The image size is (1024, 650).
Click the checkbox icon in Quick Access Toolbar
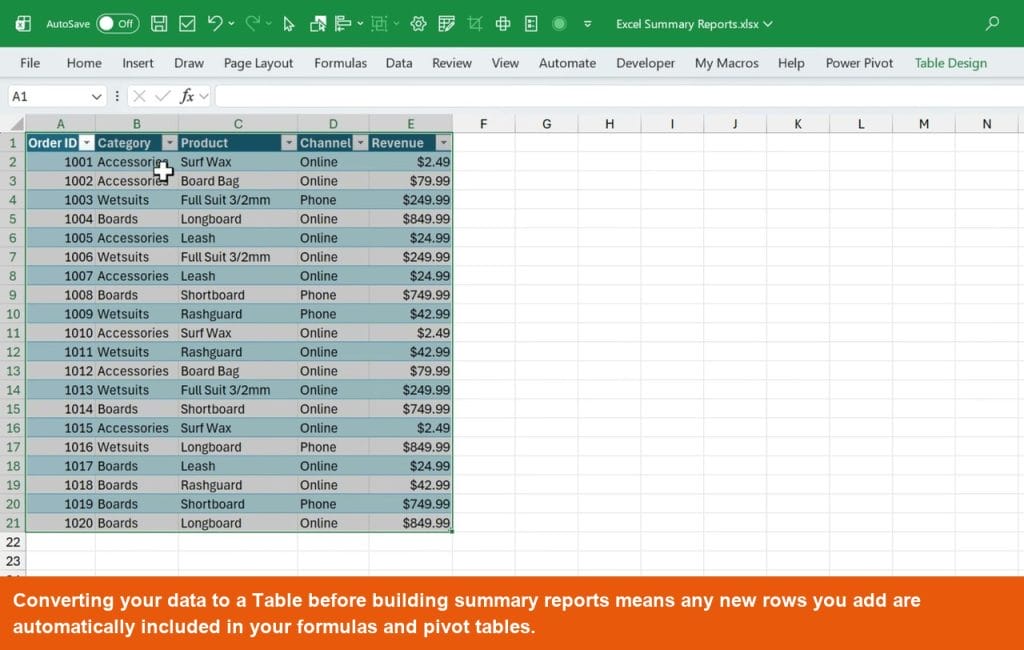[x=187, y=24]
